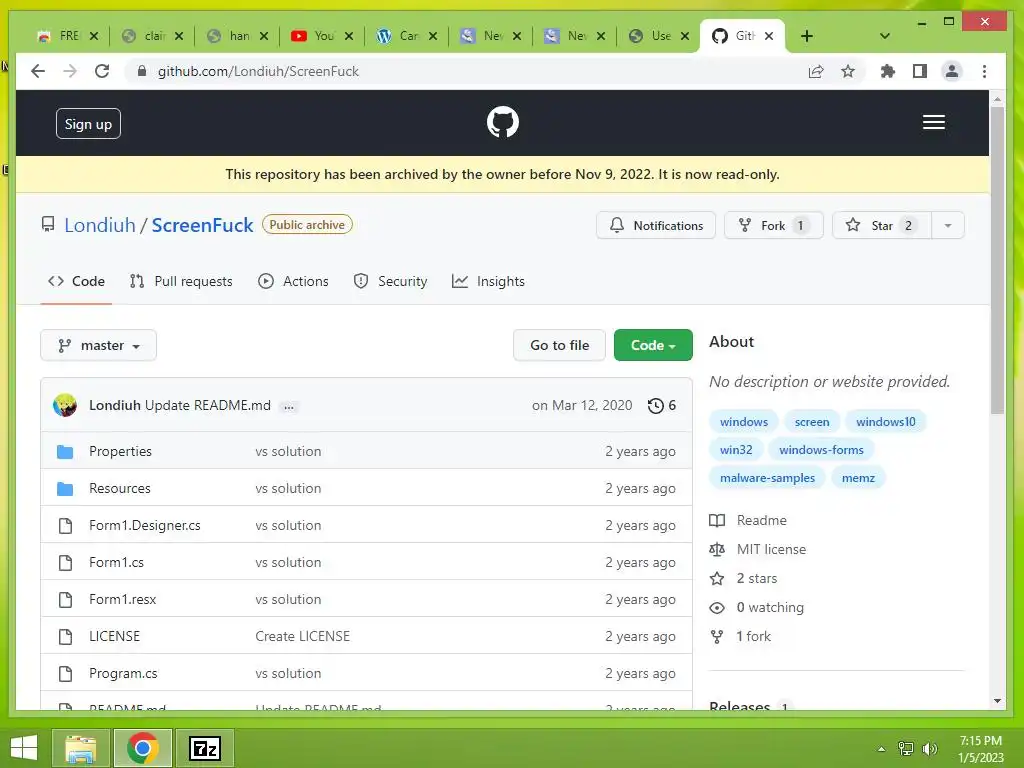Open the Actions tab

293,281
